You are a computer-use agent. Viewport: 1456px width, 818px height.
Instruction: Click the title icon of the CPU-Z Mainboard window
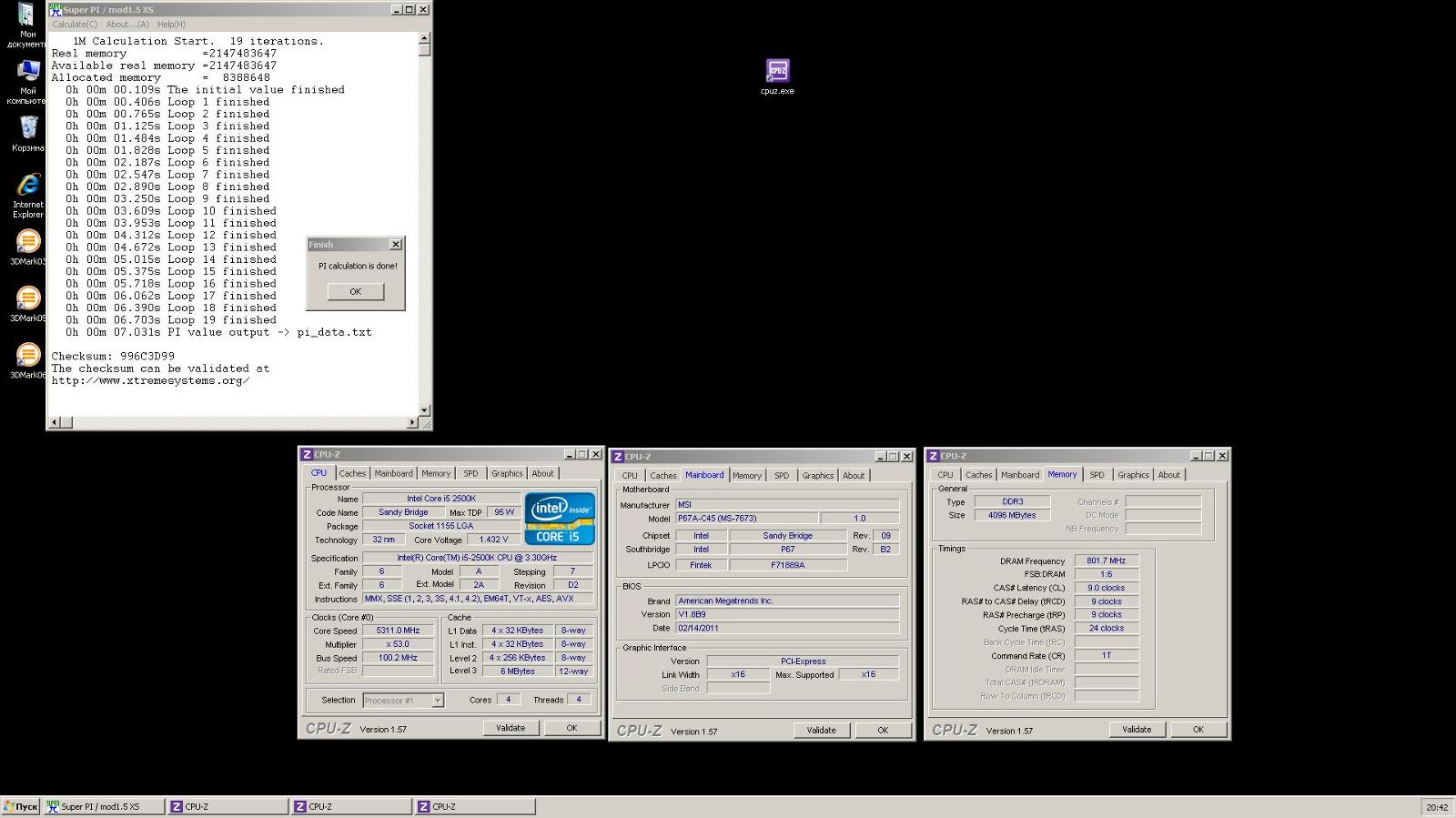click(x=618, y=456)
